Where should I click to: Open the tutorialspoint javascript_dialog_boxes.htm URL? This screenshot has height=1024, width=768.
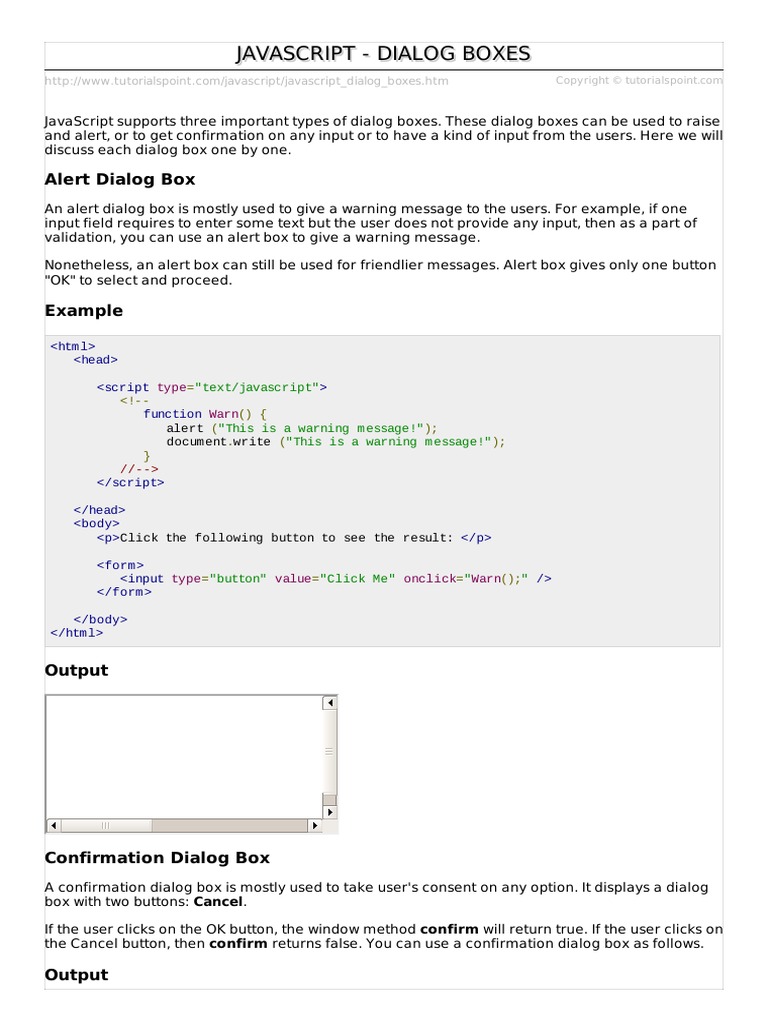246,81
